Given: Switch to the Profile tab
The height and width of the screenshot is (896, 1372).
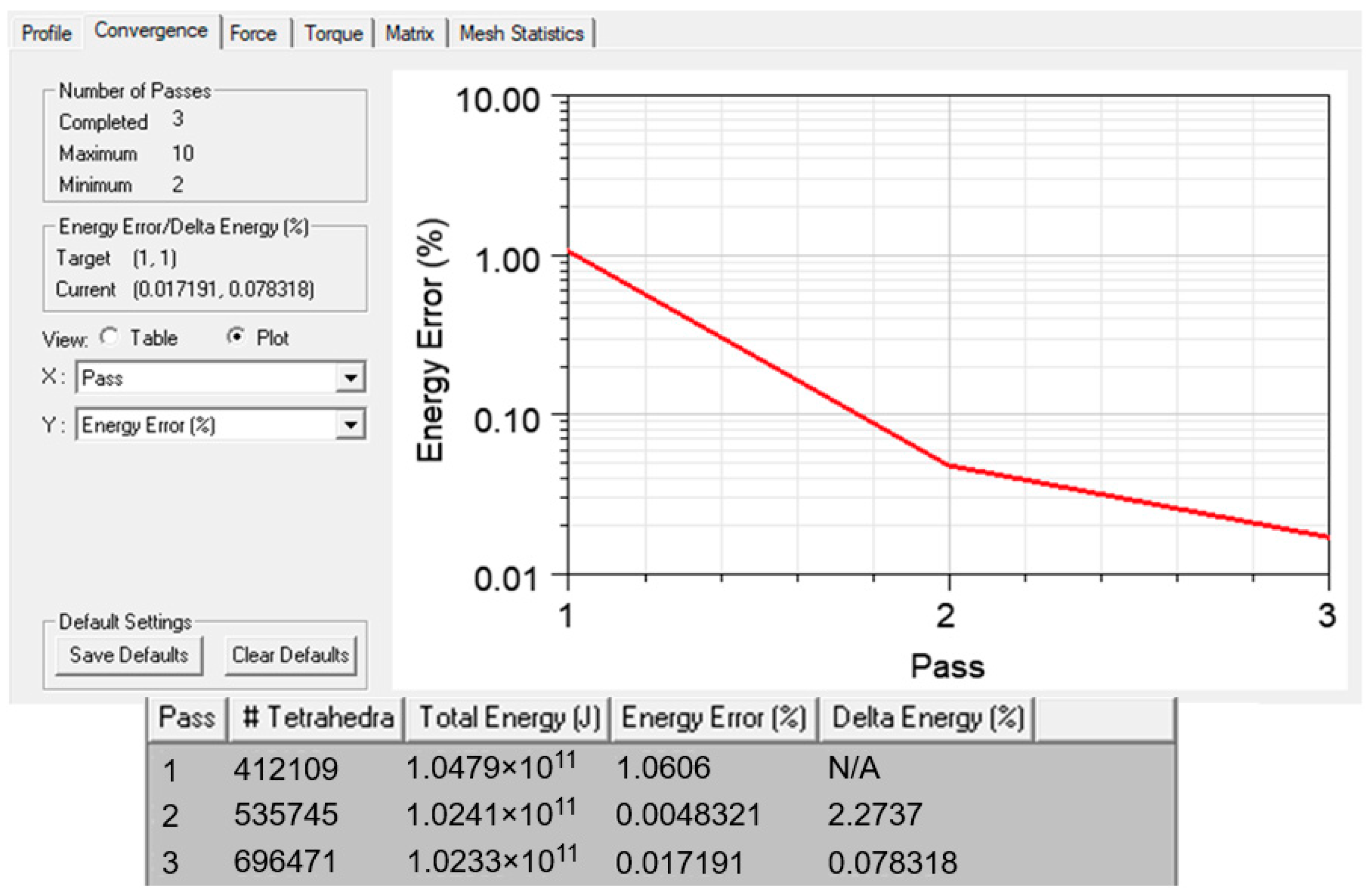Looking at the screenshot, I should [x=46, y=33].
